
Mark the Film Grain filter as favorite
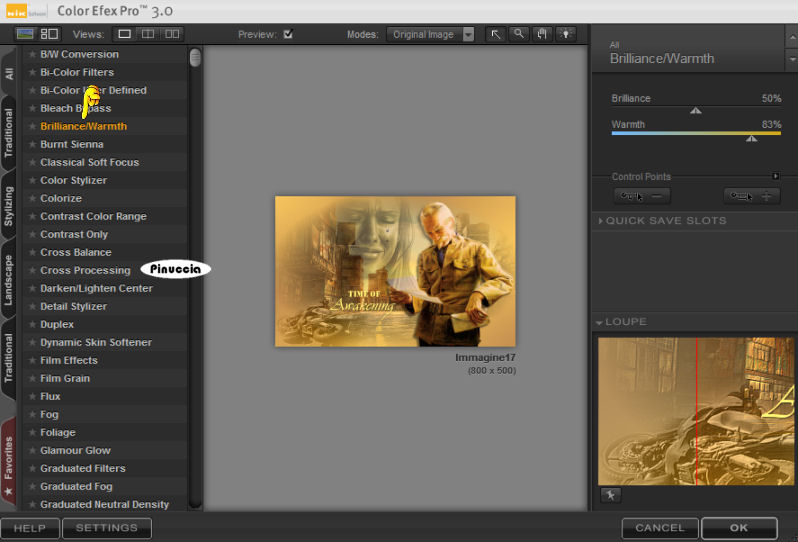[x=32, y=379]
